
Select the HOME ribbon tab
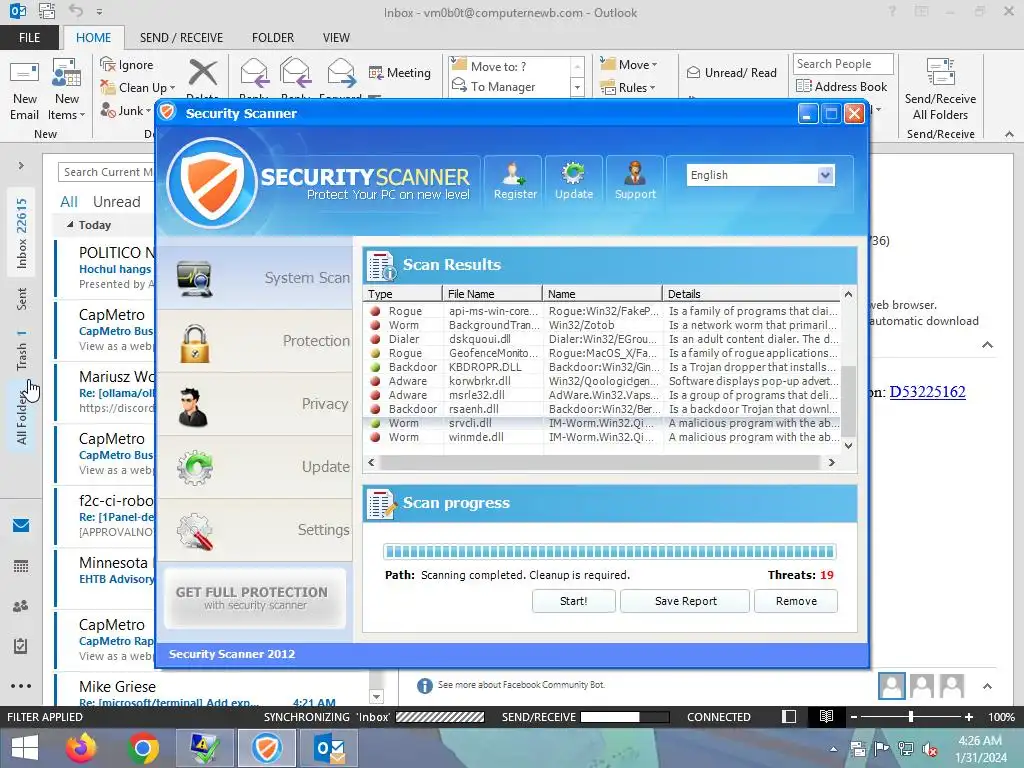(93, 37)
